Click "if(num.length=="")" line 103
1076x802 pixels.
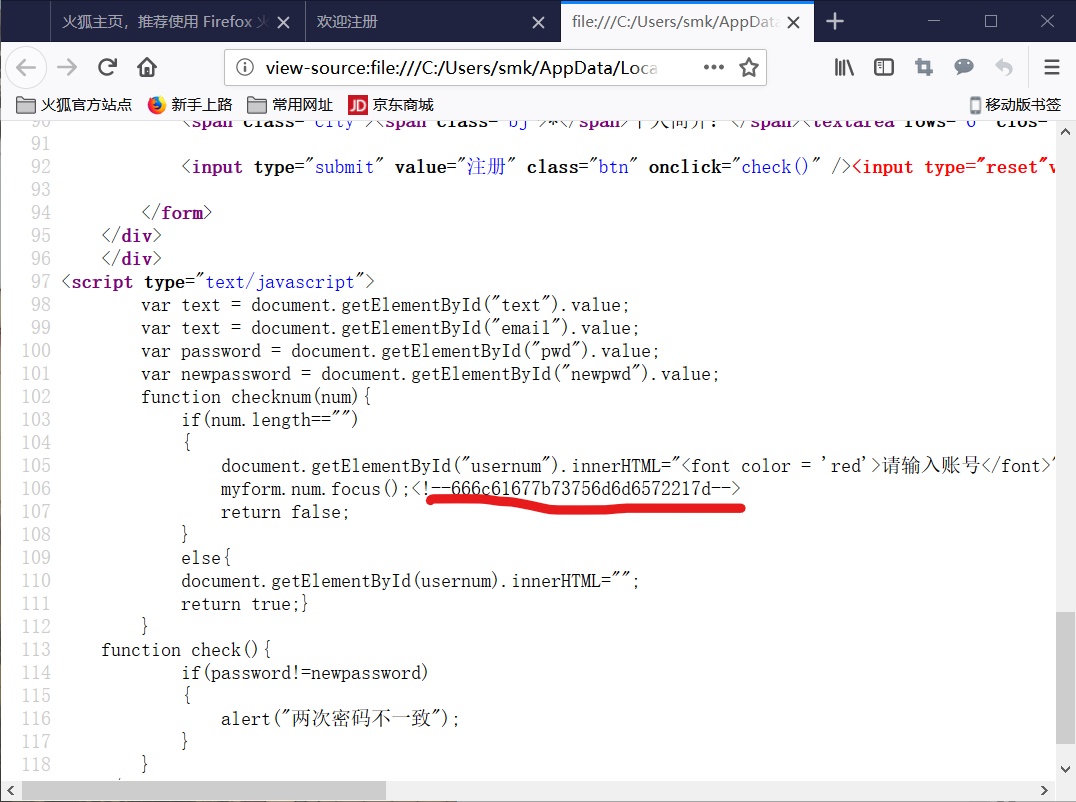270,419
